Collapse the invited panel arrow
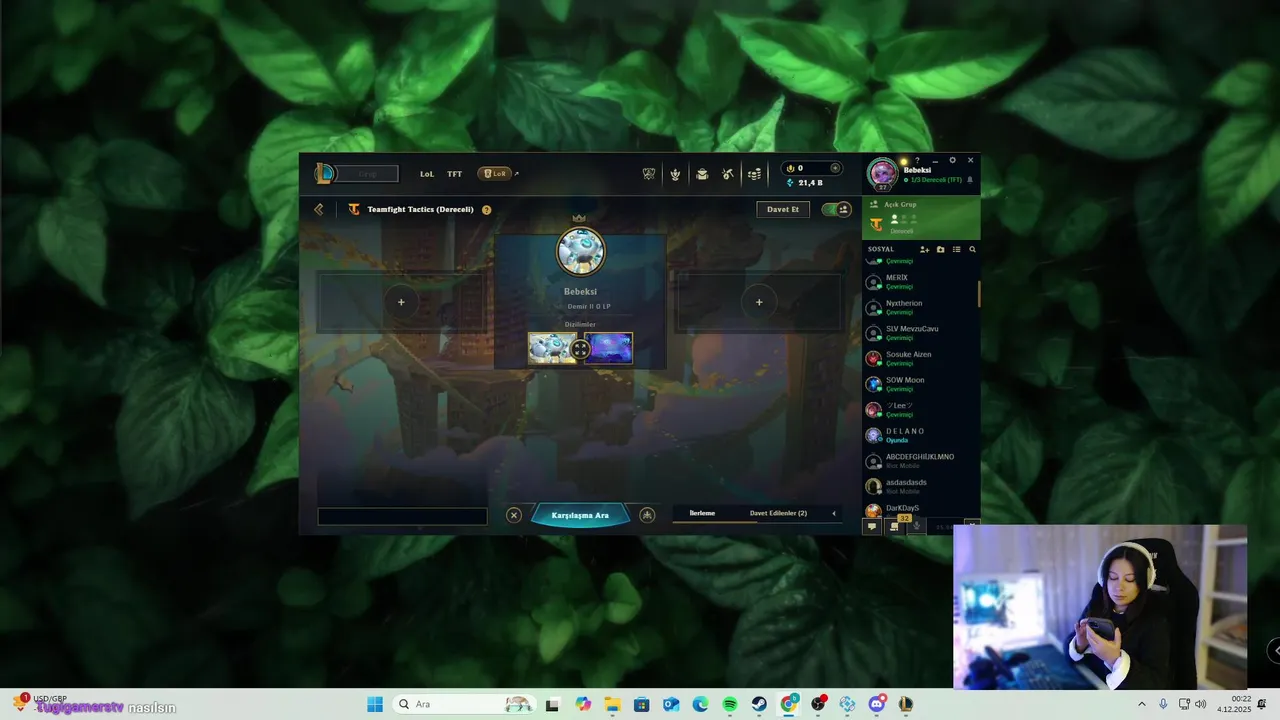Viewport: 1280px width, 720px height. (x=834, y=513)
